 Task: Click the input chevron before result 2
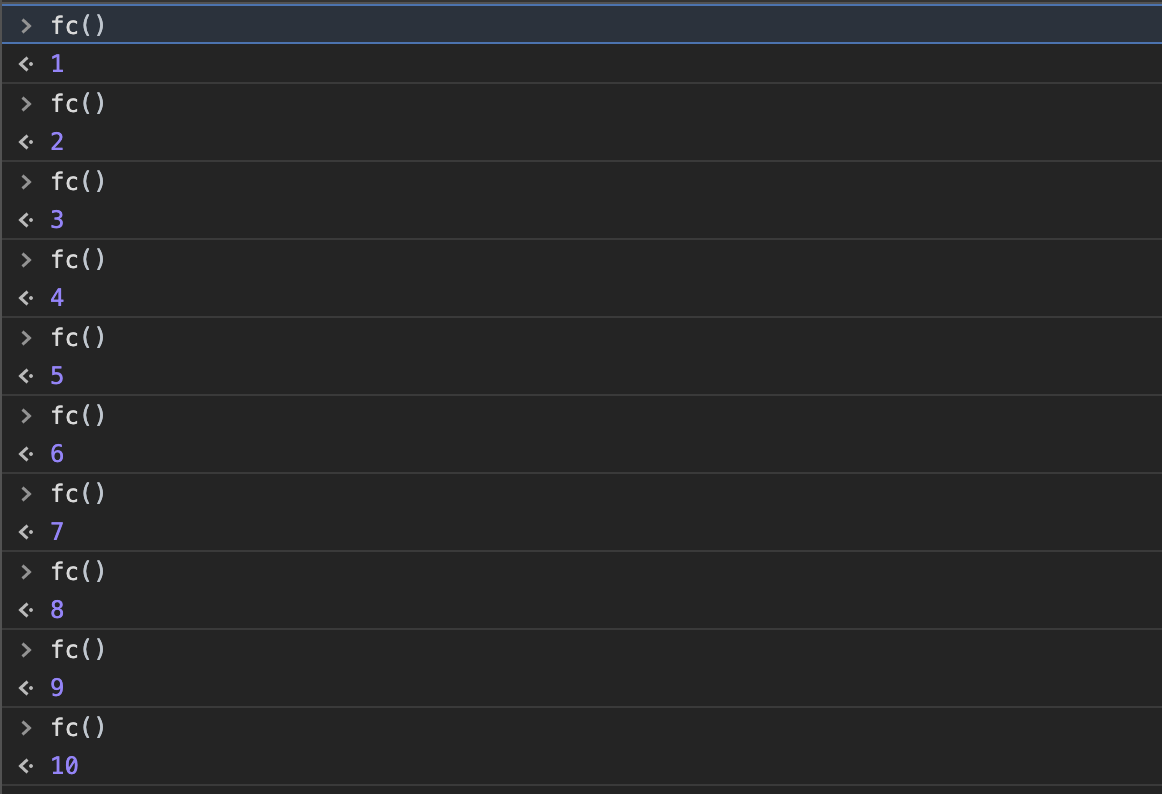[x=26, y=104]
